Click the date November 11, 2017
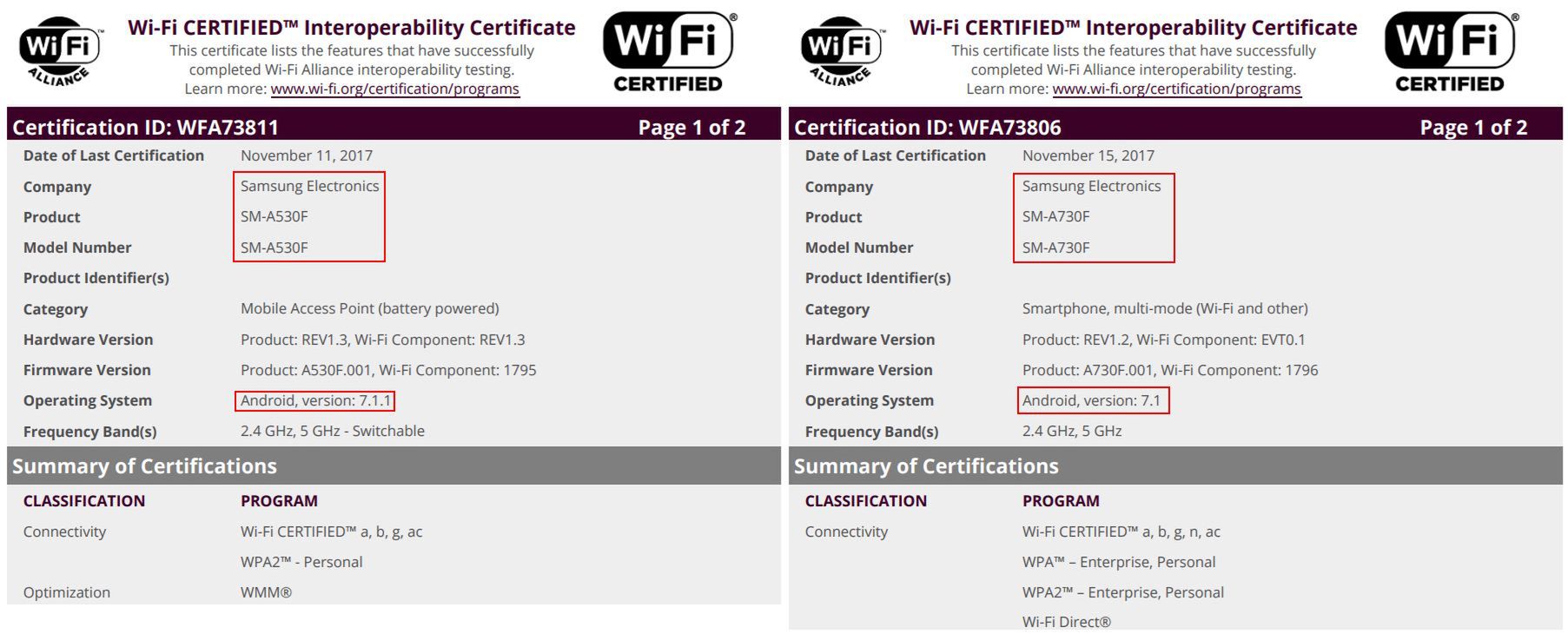 point(307,155)
